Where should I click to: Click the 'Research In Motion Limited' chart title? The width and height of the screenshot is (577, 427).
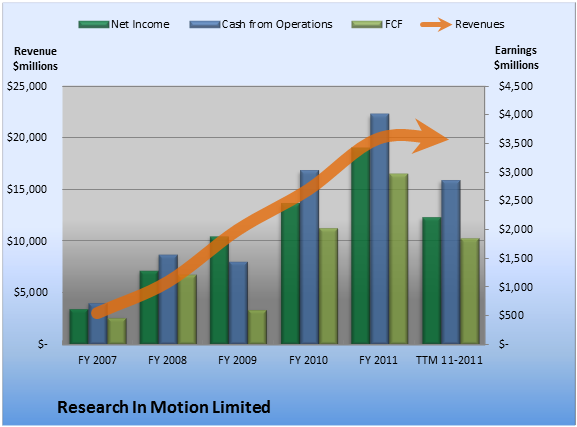[164, 407]
